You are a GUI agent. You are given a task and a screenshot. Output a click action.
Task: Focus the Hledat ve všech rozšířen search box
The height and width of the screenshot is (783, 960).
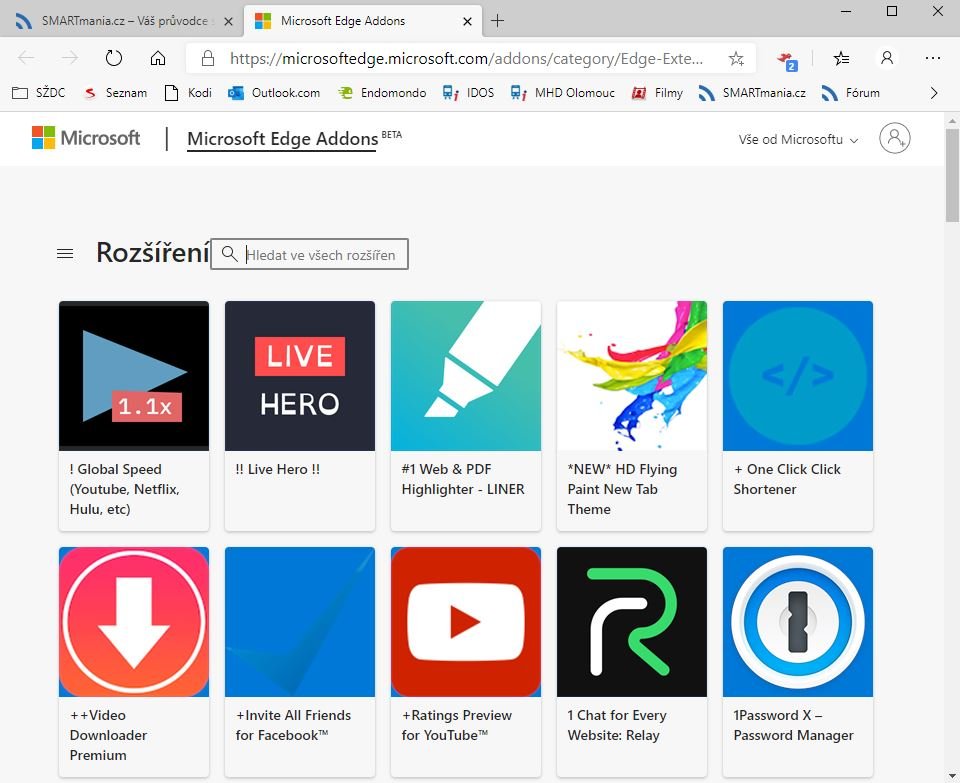[309, 254]
